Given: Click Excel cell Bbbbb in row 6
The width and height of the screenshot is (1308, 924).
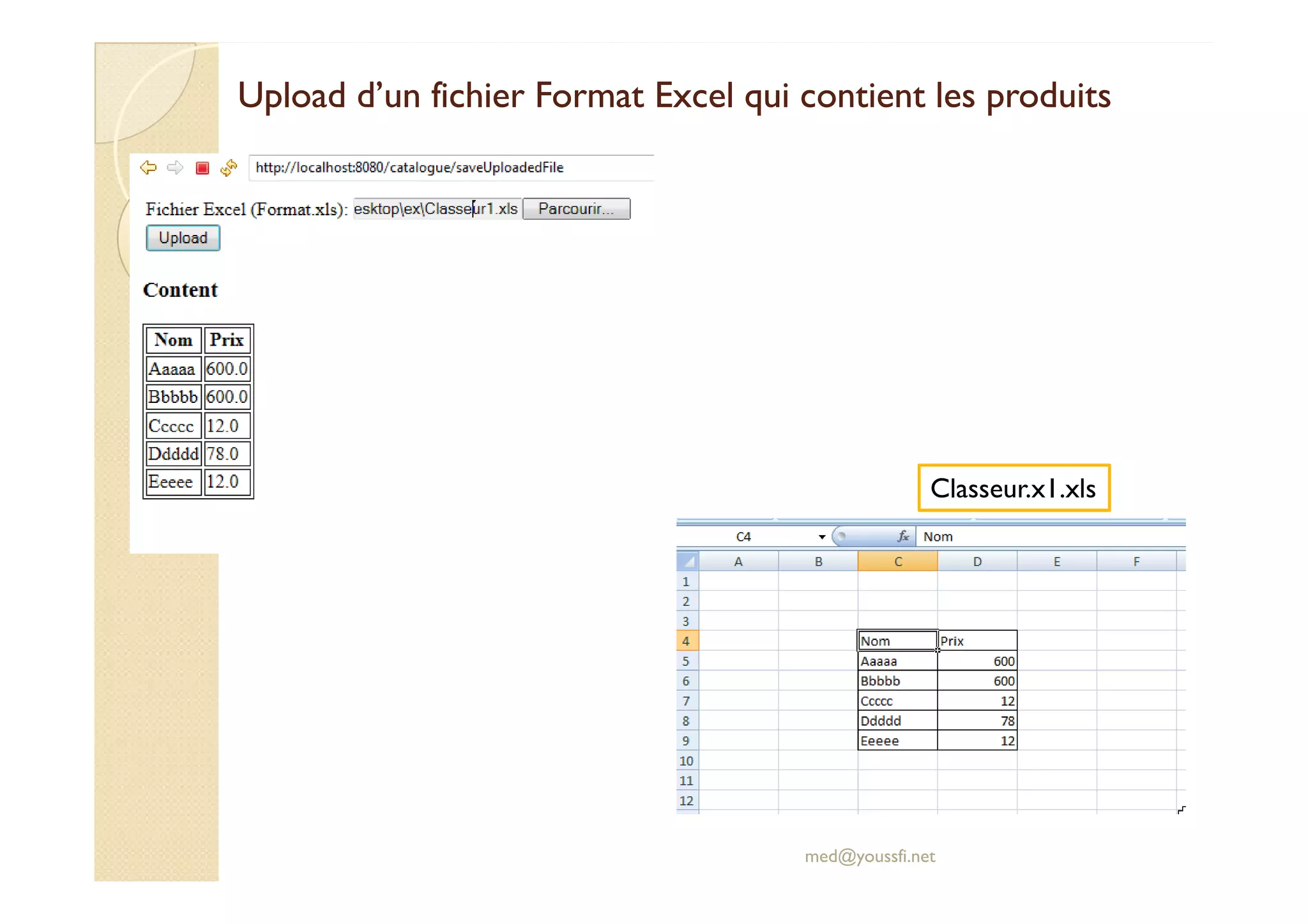Looking at the screenshot, I should (897, 681).
